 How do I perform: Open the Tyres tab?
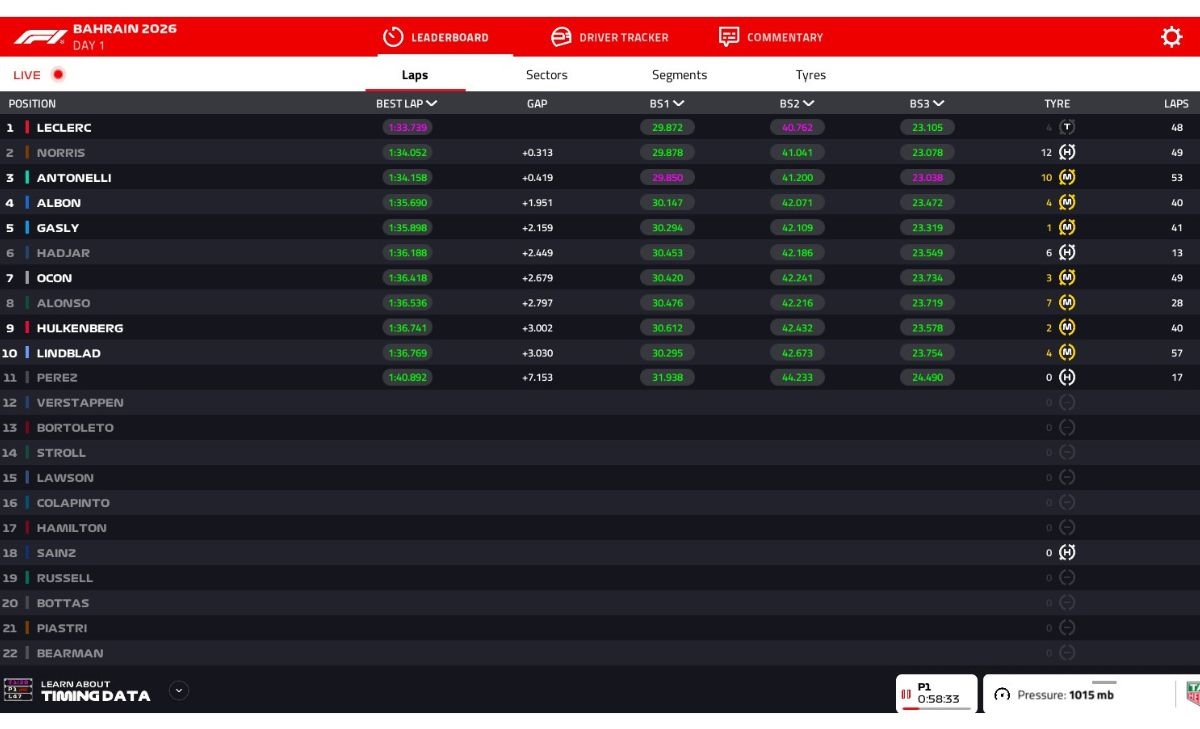(810, 74)
